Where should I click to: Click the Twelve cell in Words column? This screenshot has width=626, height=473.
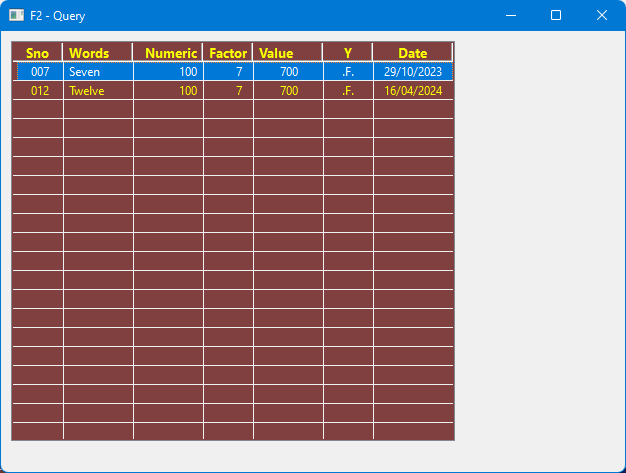(x=97, y=91)
